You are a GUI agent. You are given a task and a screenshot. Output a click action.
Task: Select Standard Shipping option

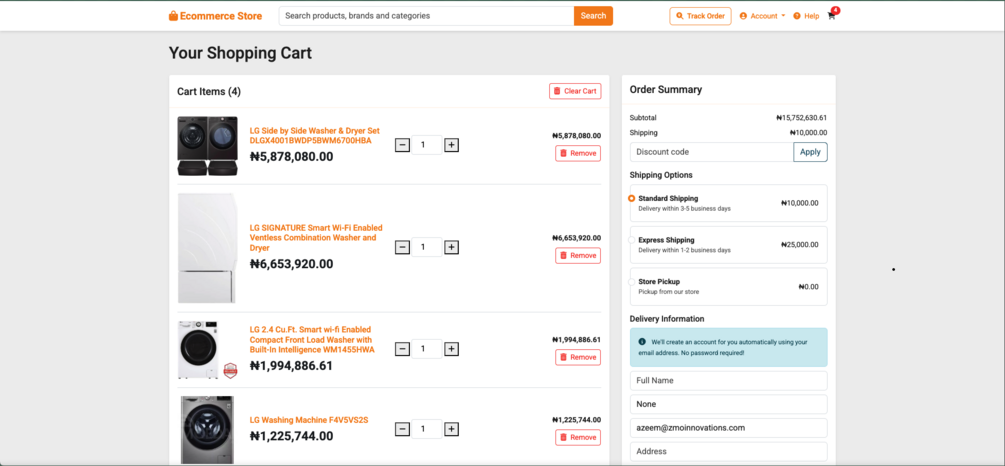632,199
